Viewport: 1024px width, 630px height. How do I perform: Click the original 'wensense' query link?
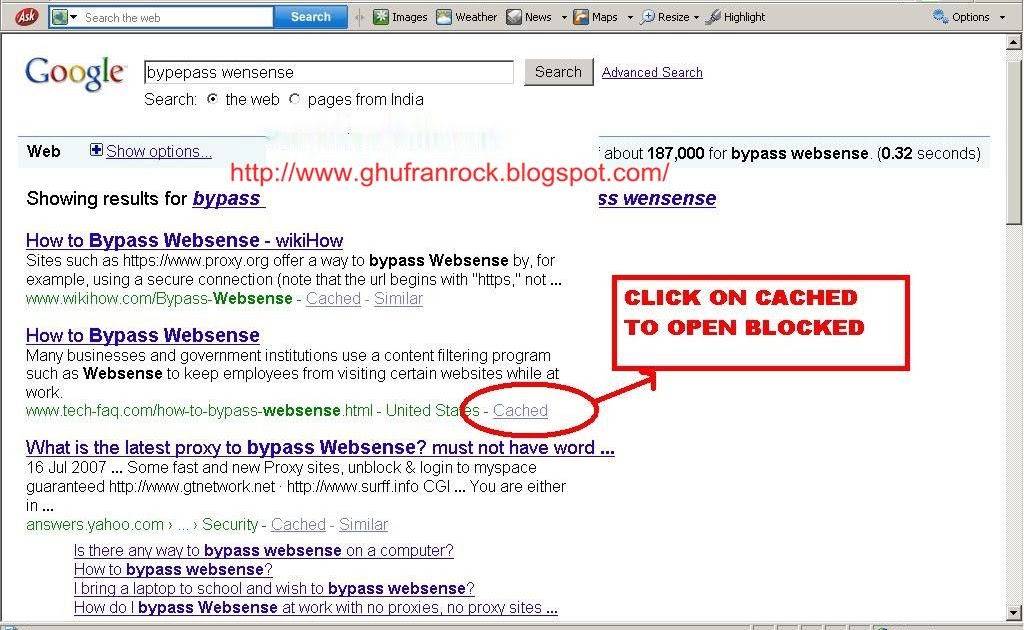[x=657, y=198]
